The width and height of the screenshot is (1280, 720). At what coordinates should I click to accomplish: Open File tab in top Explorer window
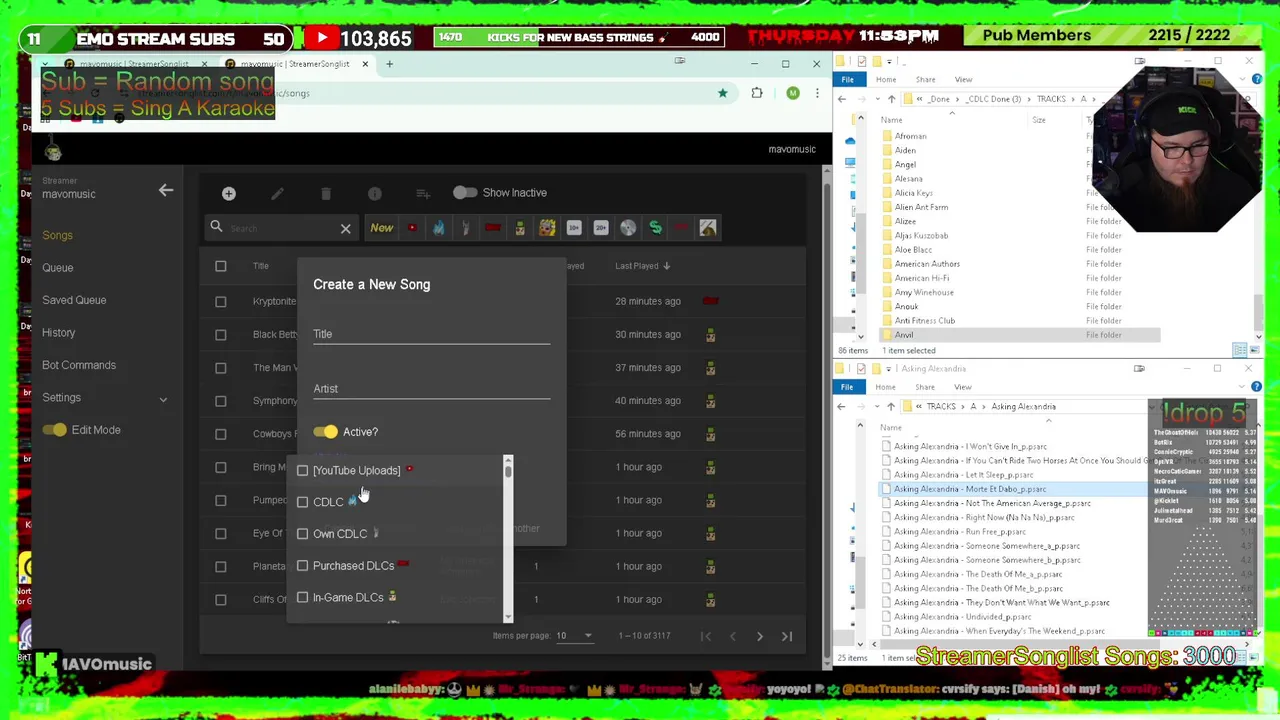(x=847, y=79)
